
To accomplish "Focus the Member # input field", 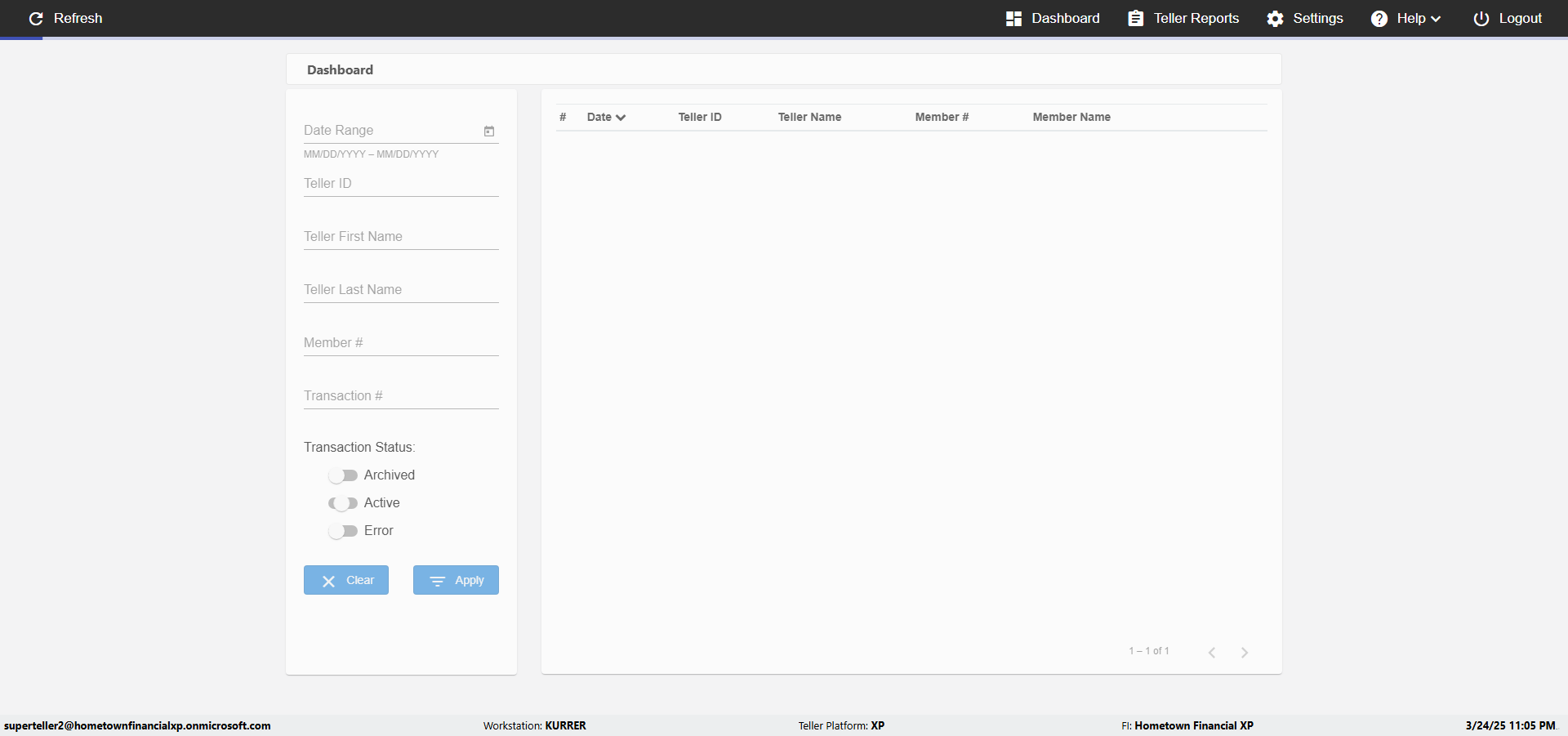I will pyautogui.click(x=401, y=343).
